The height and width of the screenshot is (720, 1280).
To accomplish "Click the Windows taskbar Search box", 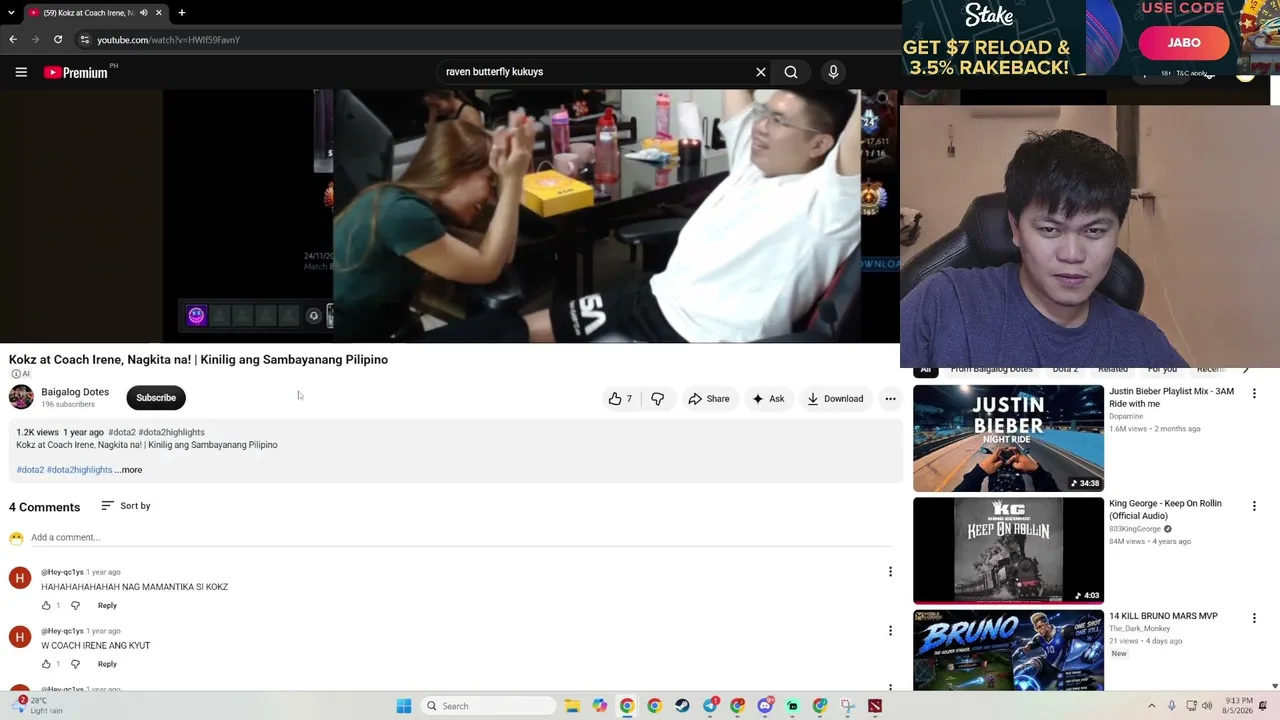I will coord(487,706).
